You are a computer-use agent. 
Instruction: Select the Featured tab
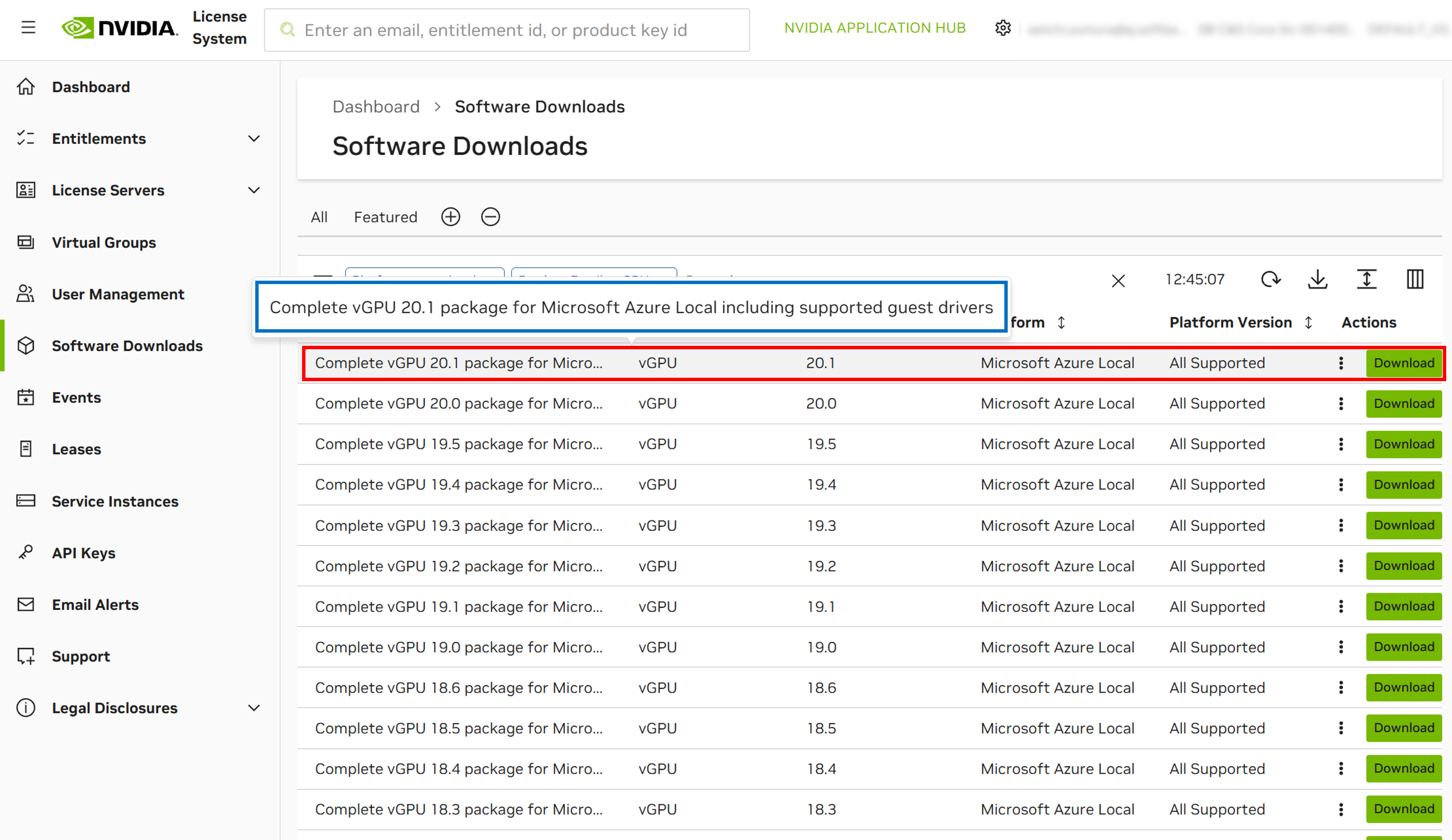coord(386,217)
